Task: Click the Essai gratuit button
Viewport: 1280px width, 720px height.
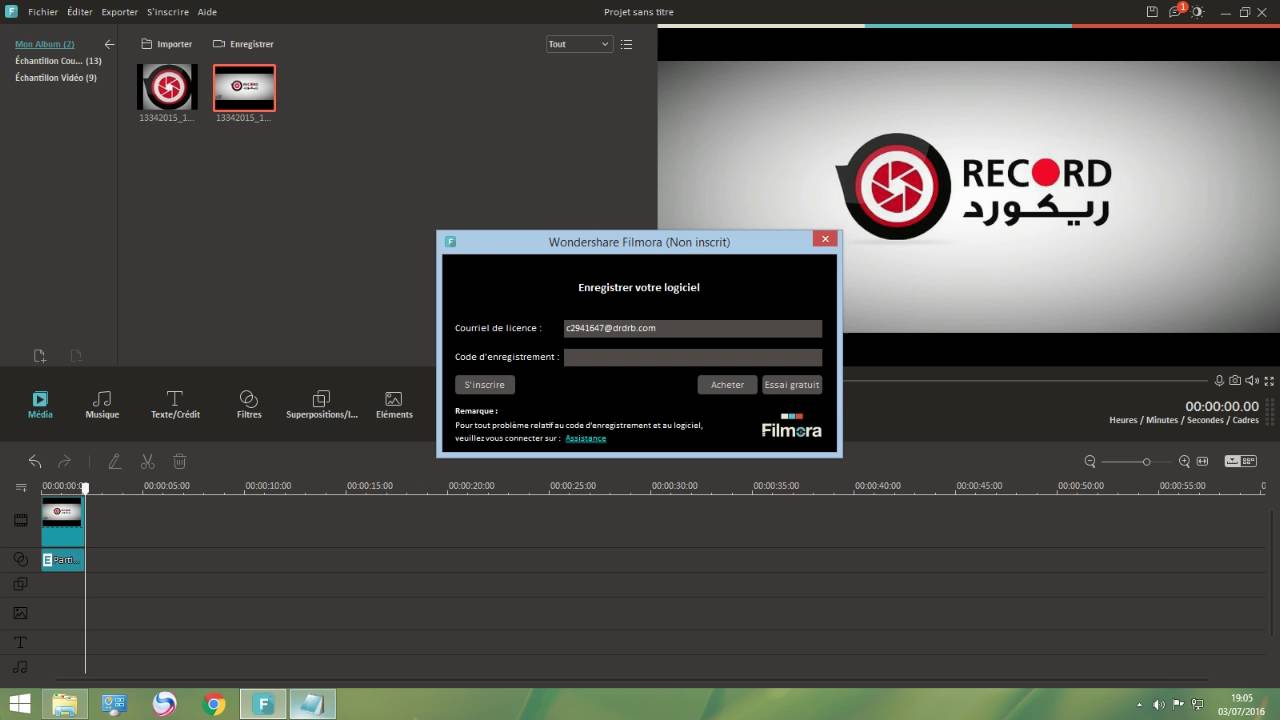Action: 791,384
